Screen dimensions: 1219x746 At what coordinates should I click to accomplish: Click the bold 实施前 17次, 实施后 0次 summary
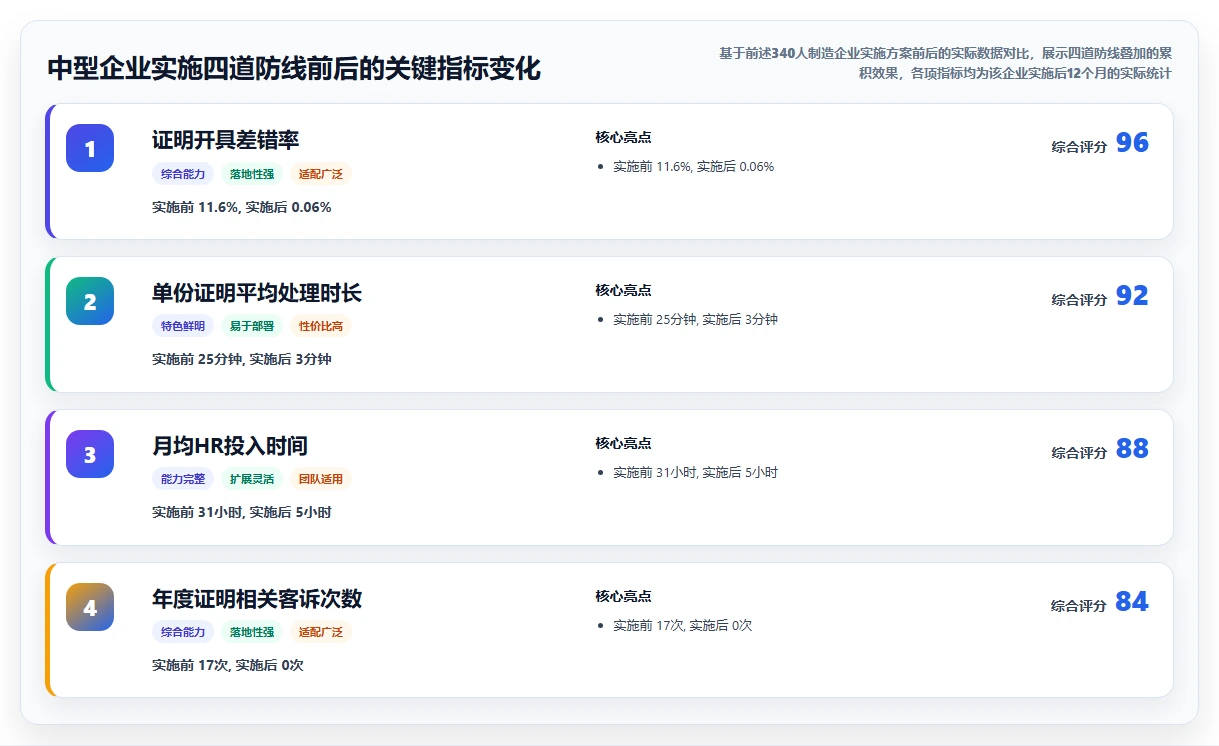[x=227, y=665]
